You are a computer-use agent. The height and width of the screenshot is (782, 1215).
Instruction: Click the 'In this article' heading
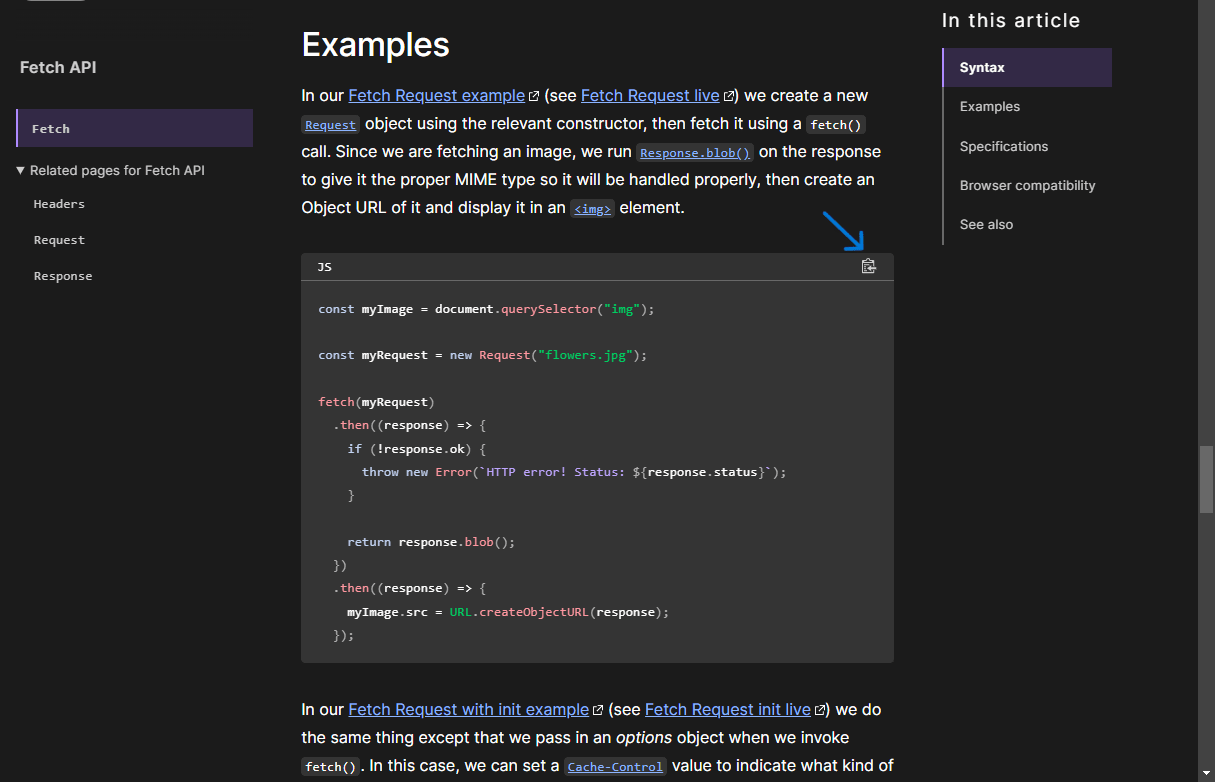[1011, 21]
